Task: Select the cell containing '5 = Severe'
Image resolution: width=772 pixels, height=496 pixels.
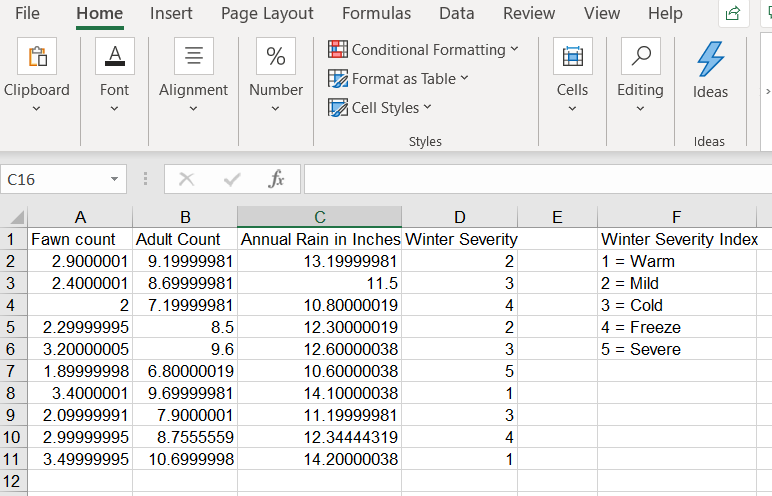Action: pos(677,349)
